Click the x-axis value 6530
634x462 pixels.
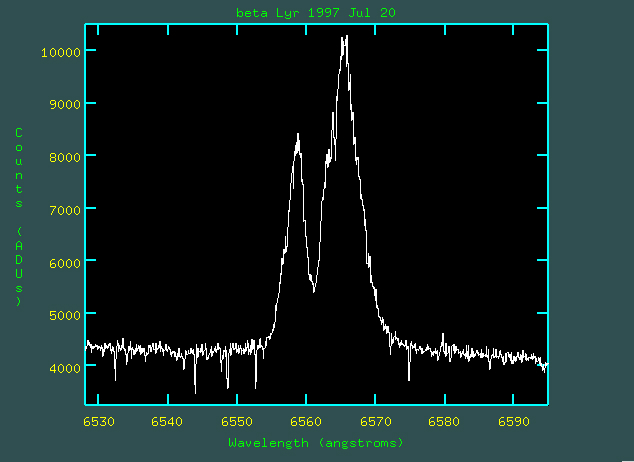pos(99,422)
